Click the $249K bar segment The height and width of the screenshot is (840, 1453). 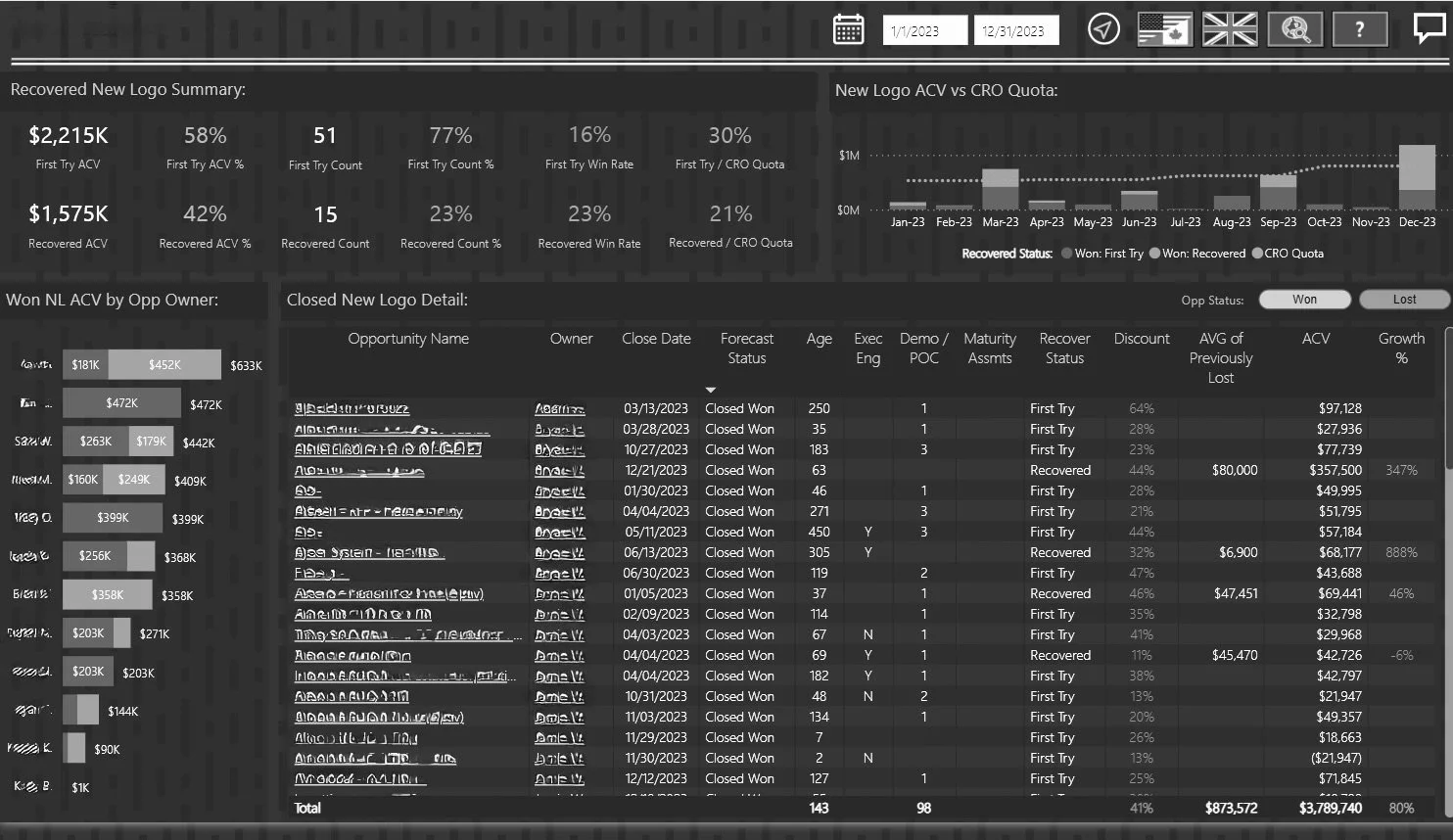(134, 480)
